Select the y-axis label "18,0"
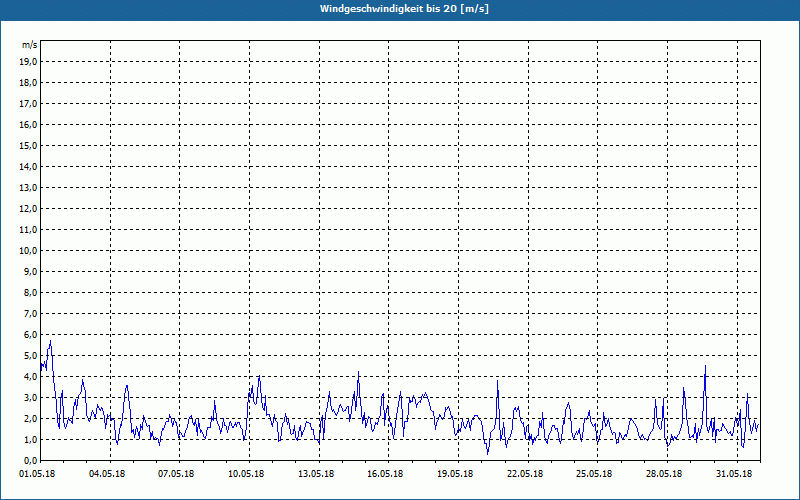 pyautogui.click(x=28, y=83)
